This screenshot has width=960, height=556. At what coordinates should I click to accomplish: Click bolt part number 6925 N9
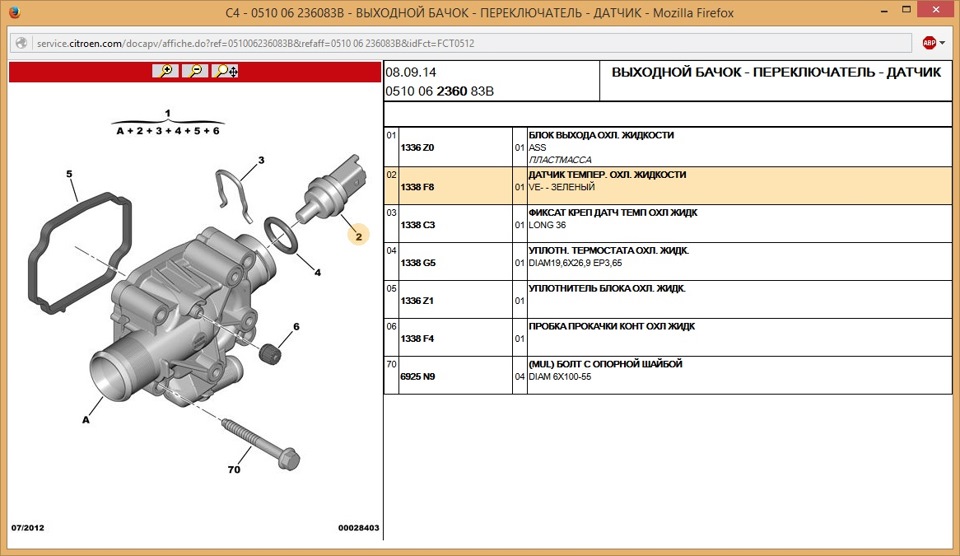point(418,377)
